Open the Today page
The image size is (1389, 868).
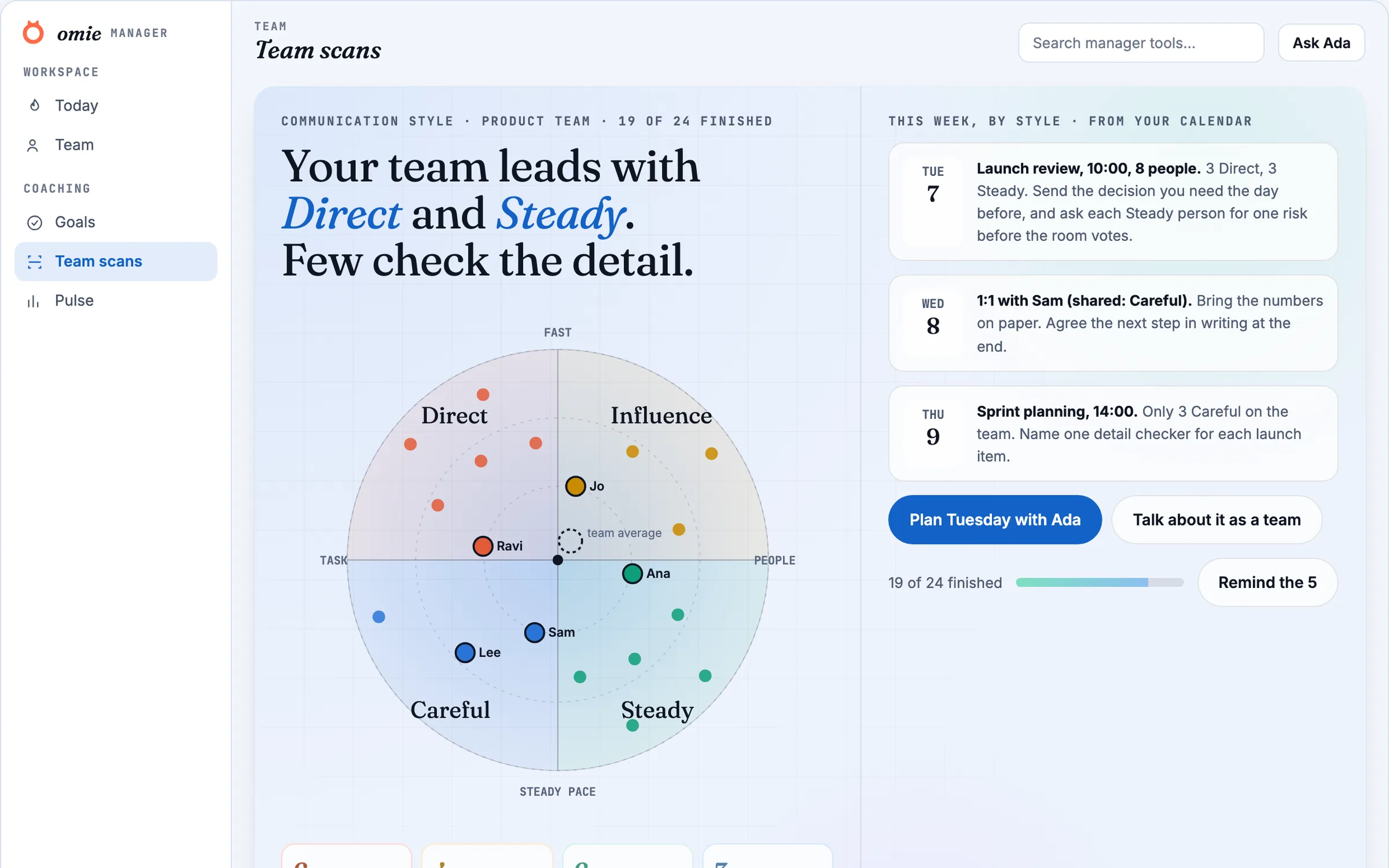(116, 105)
